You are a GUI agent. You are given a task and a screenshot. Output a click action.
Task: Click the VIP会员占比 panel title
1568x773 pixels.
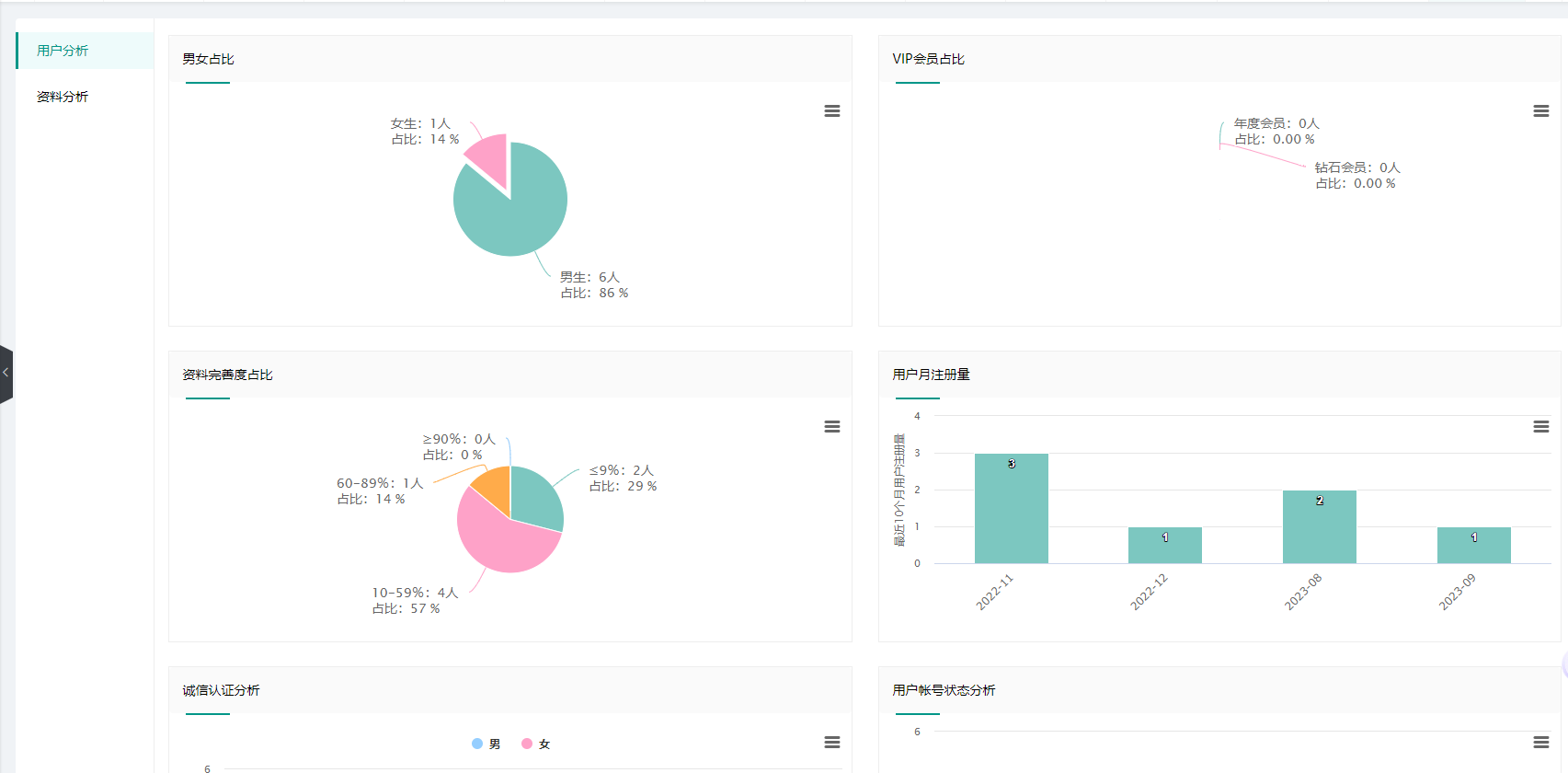928,59
